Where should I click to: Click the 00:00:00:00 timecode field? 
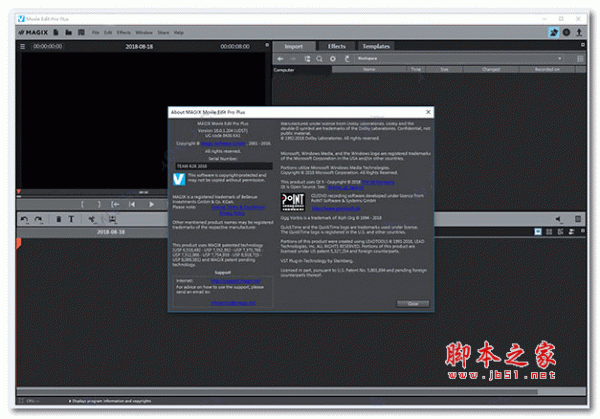pos(47,46)
